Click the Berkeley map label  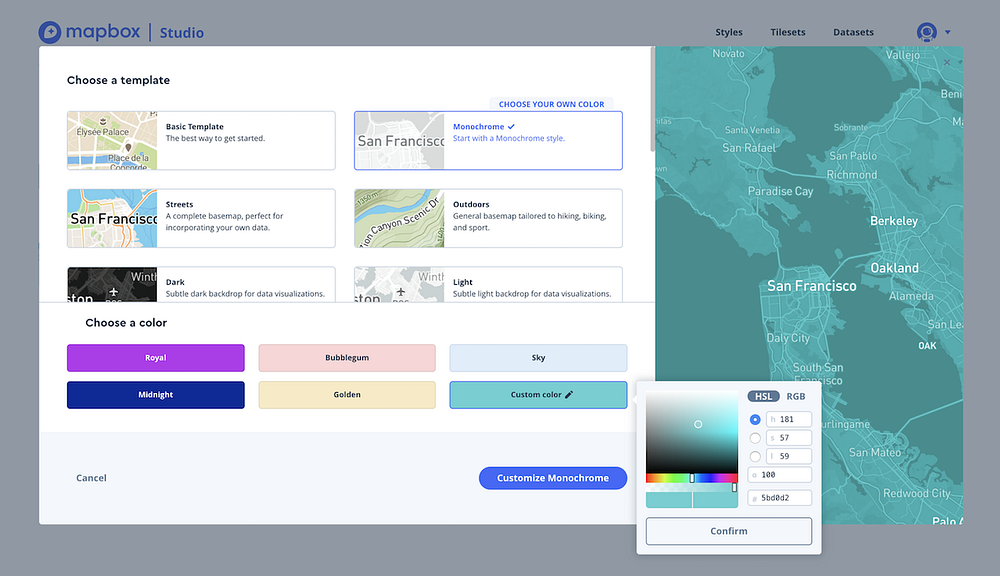(x=894, y=221)
